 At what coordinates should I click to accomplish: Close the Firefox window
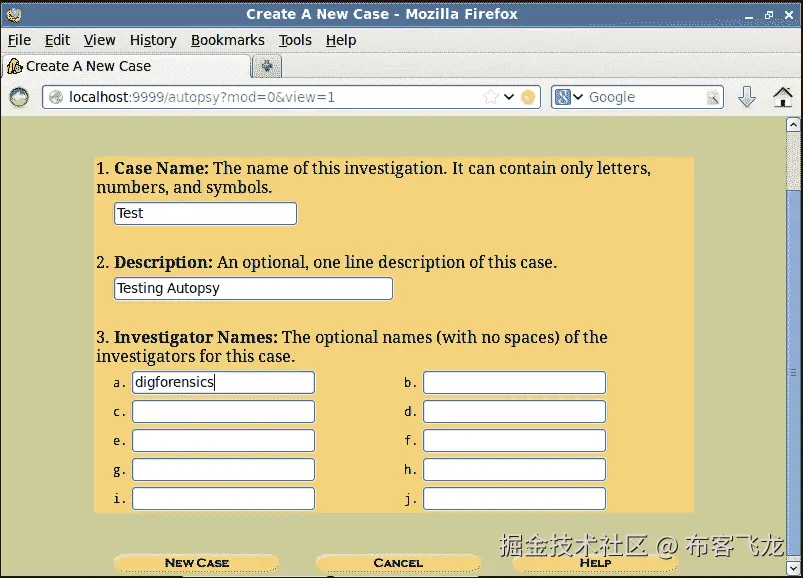point(789,15)
